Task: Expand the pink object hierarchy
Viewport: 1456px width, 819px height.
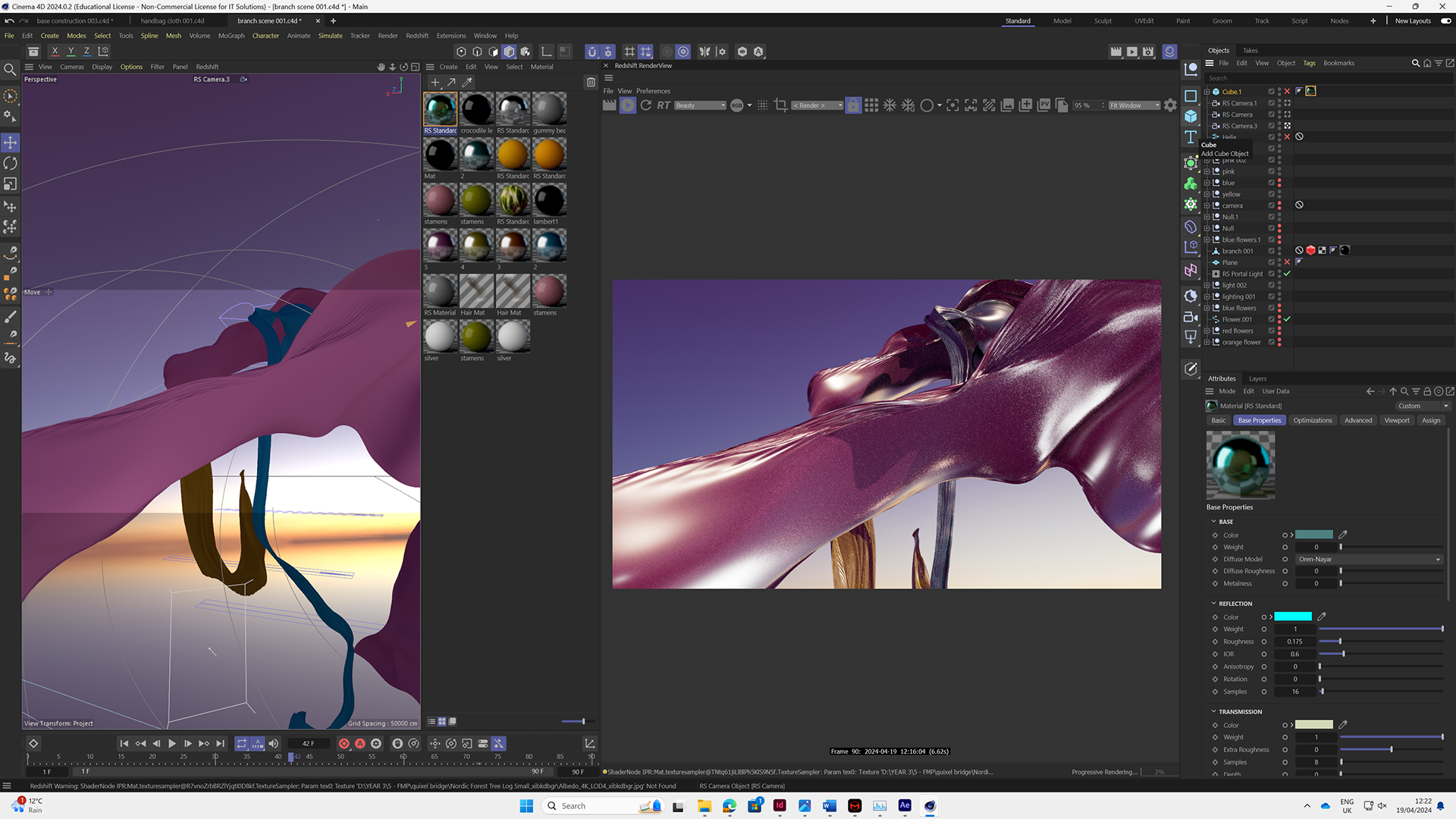Action: 1207,171
